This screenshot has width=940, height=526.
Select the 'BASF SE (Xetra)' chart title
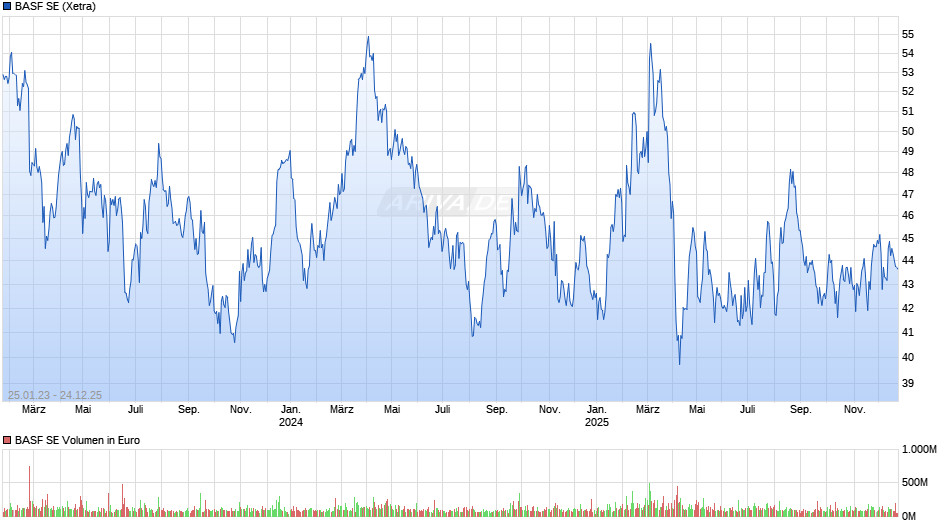pyautogui.click(x=55, y=7)
